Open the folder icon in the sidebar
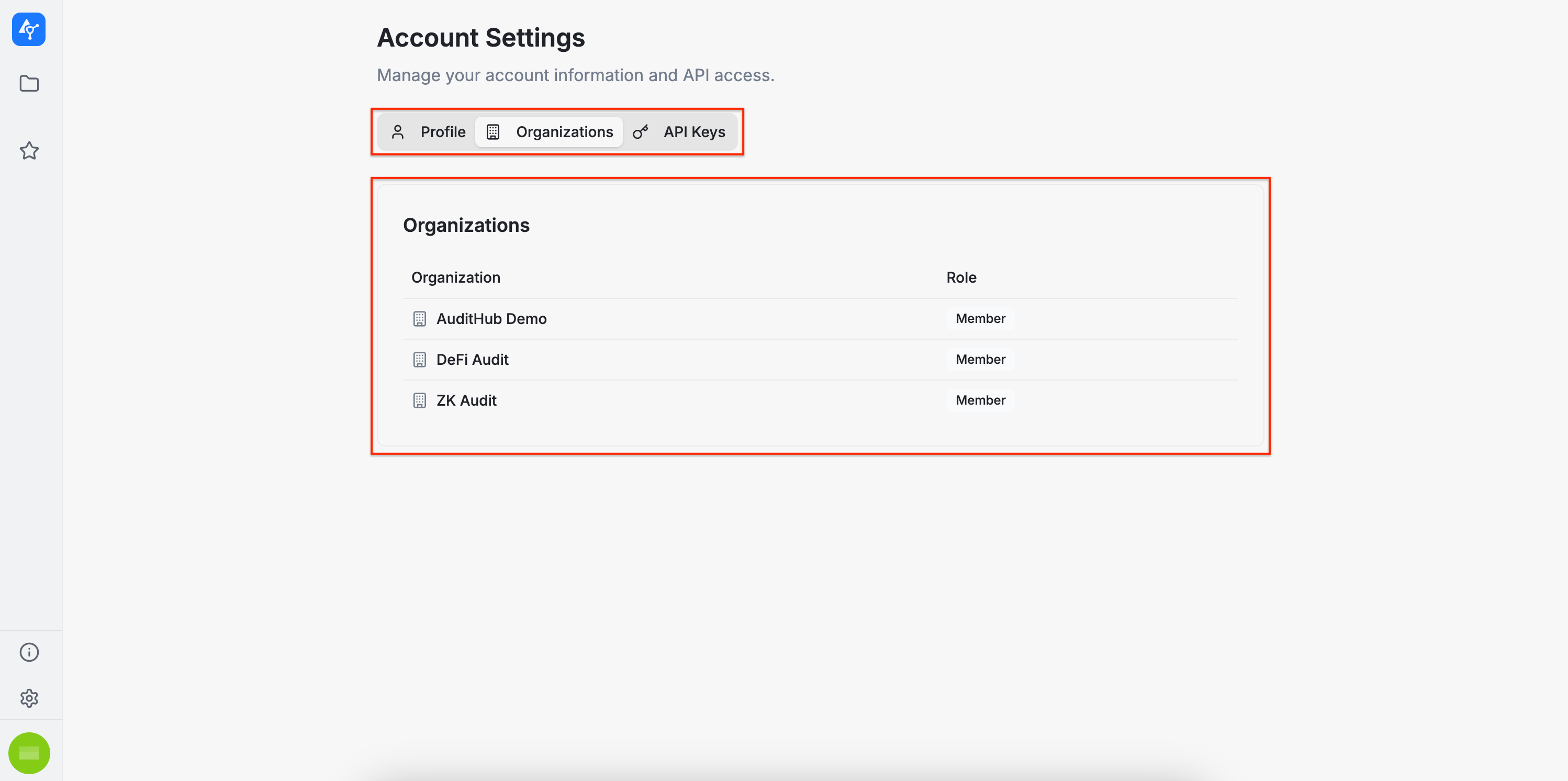 tap(29, 83)
